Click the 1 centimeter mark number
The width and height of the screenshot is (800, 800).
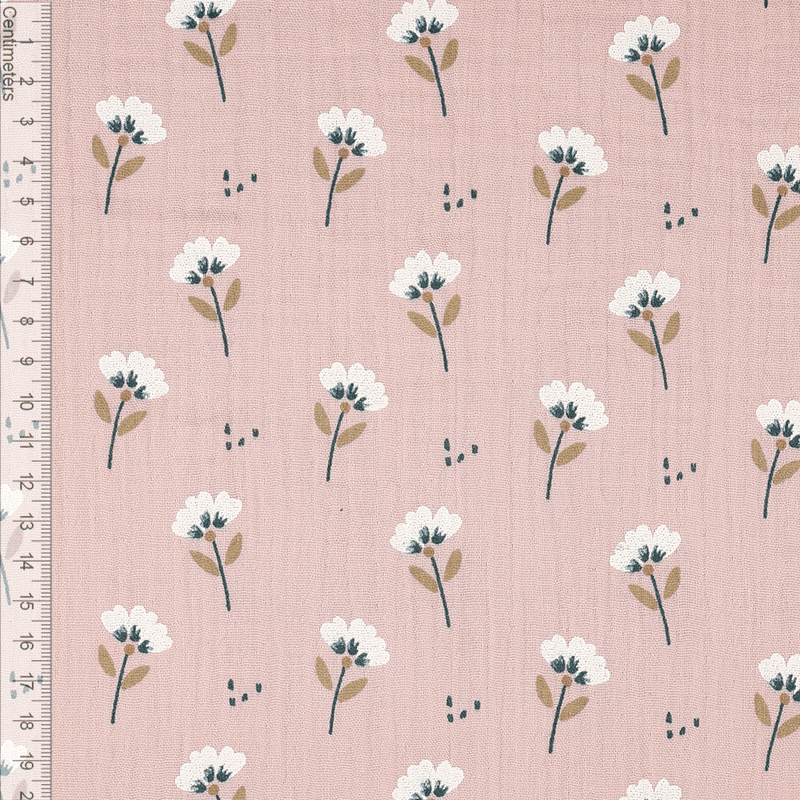coord(26,41)
